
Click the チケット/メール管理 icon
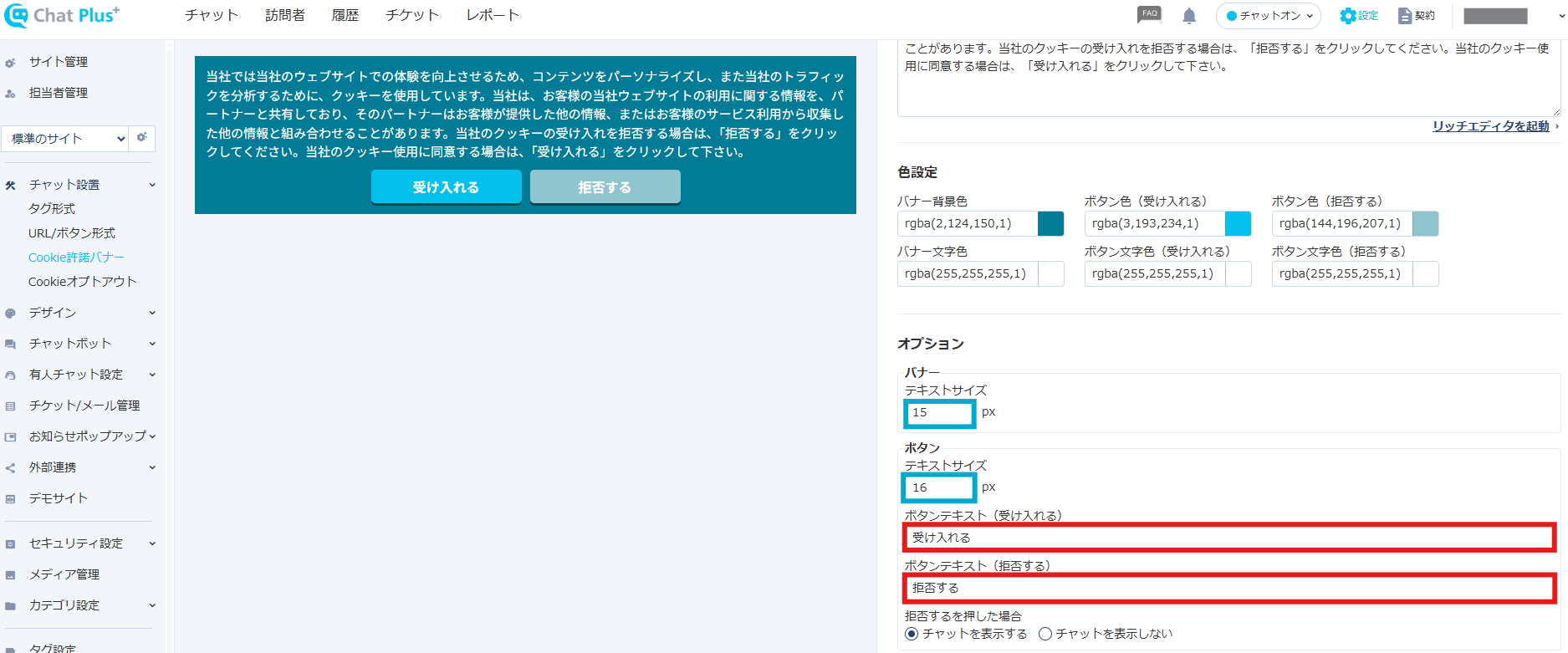(x=11, y=406)
